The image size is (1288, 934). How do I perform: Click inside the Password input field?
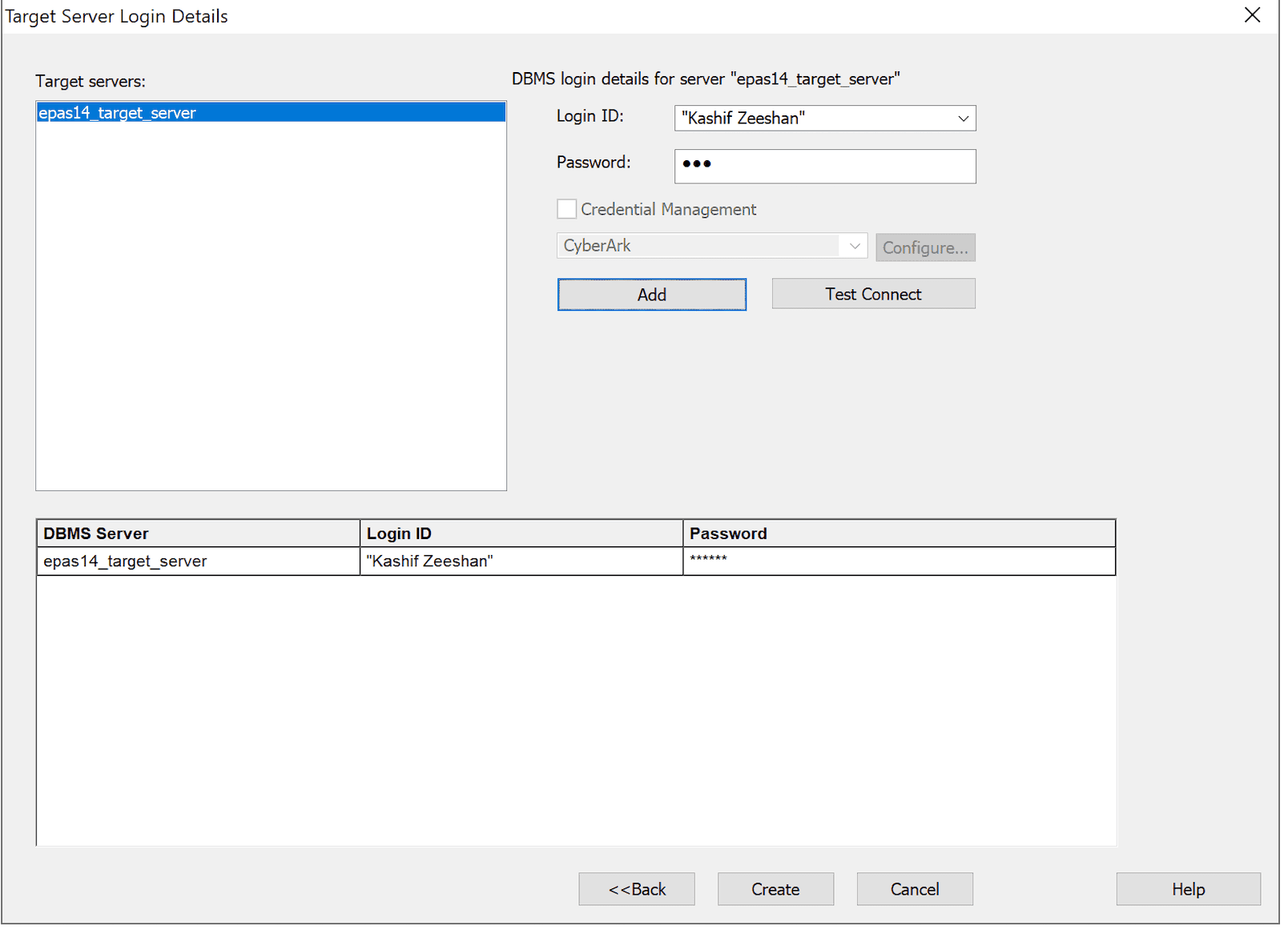pos(824,166)
